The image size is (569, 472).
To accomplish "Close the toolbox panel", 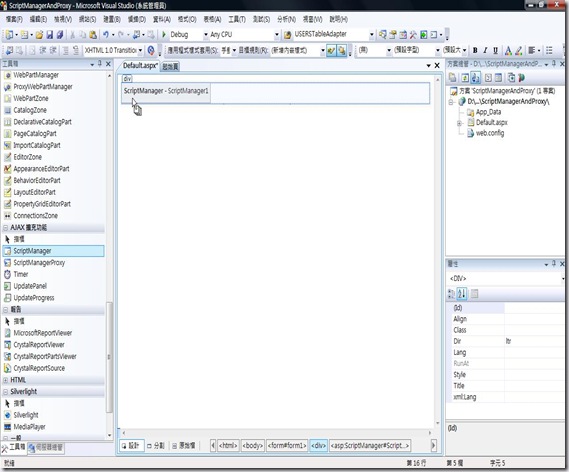I will click(108, 64).
